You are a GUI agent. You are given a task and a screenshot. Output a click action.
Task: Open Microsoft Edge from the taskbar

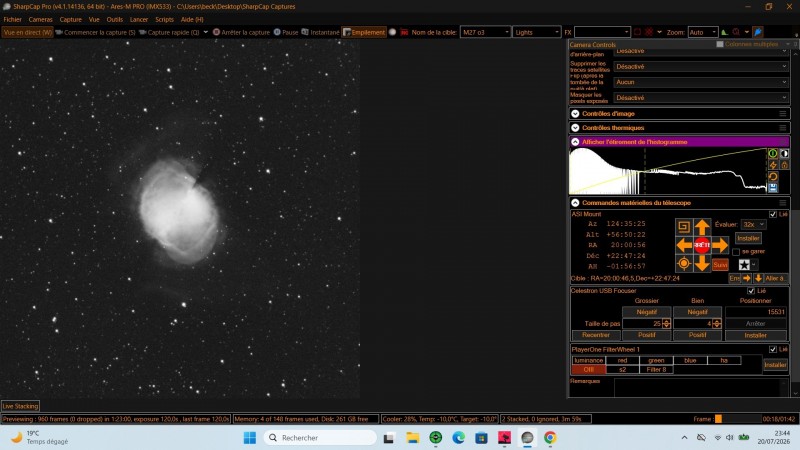coord(458,438)
